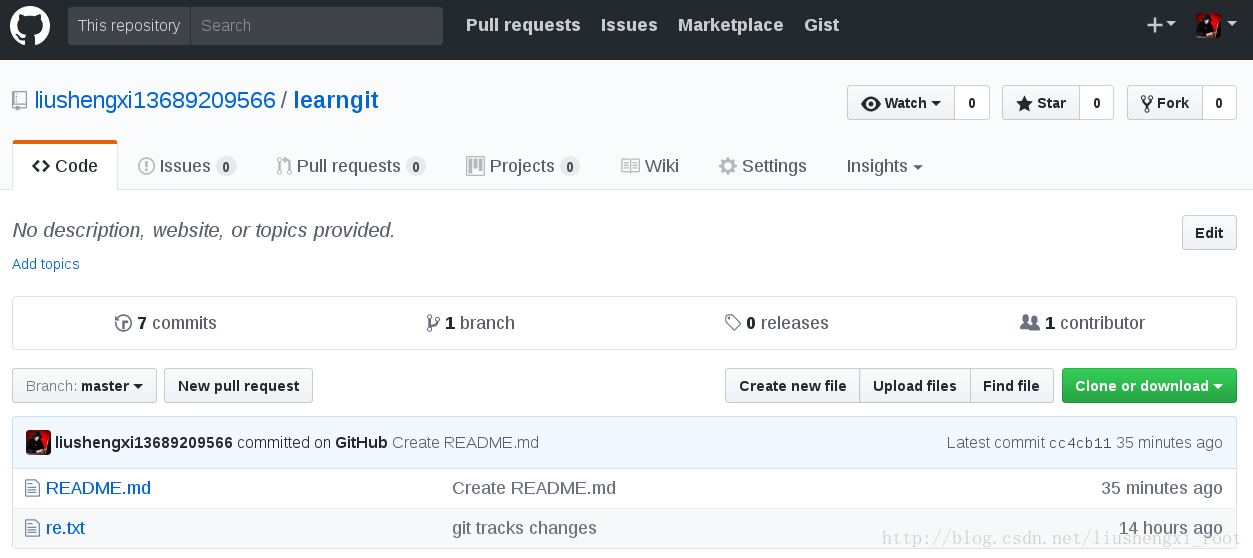Screen dimensions: 1253x558
Task: Open the re.txt file
Action: [x=65, y=528]
